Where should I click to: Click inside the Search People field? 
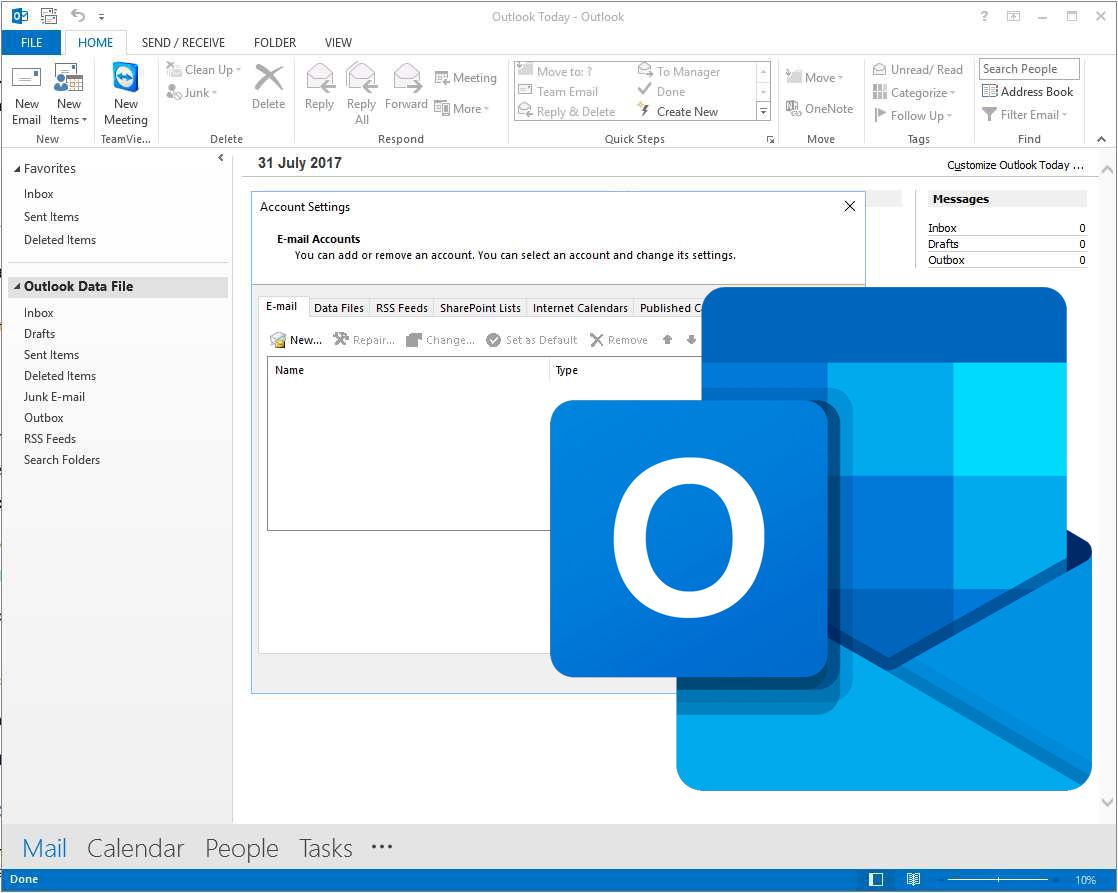click(1028, 68)
